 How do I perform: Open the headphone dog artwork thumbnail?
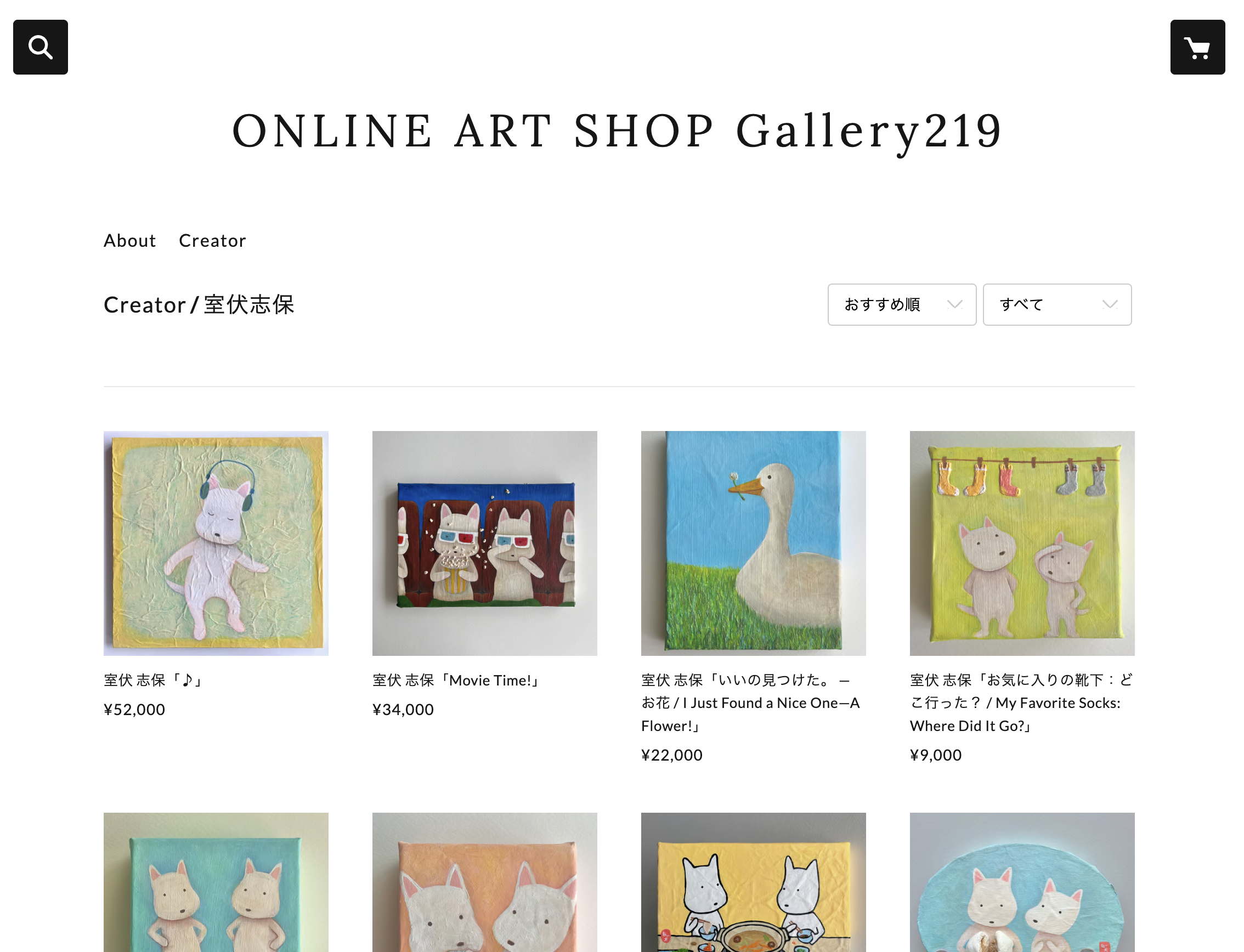[216, 543]
